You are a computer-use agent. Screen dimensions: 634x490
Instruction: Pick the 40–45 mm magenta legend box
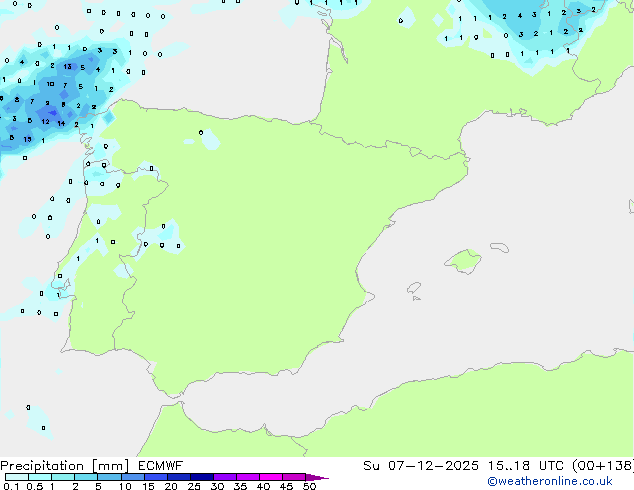point(271,477)
